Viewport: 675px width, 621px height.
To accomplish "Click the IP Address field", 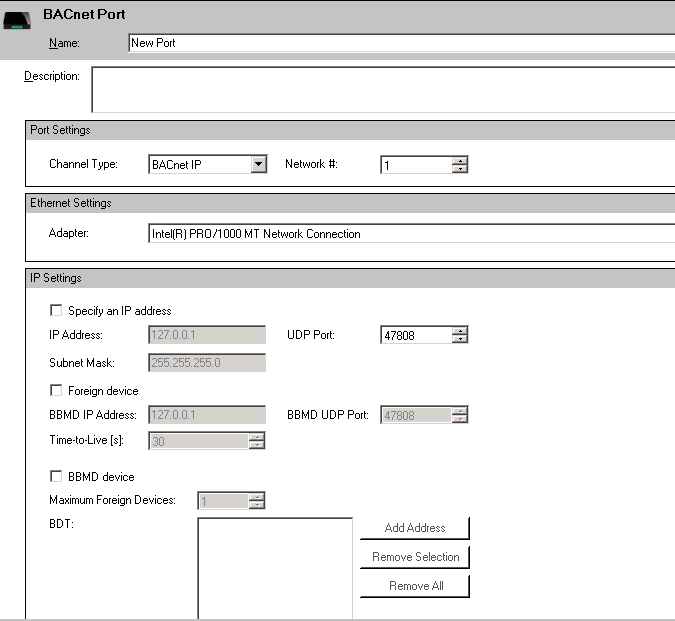I will (206, 336).
